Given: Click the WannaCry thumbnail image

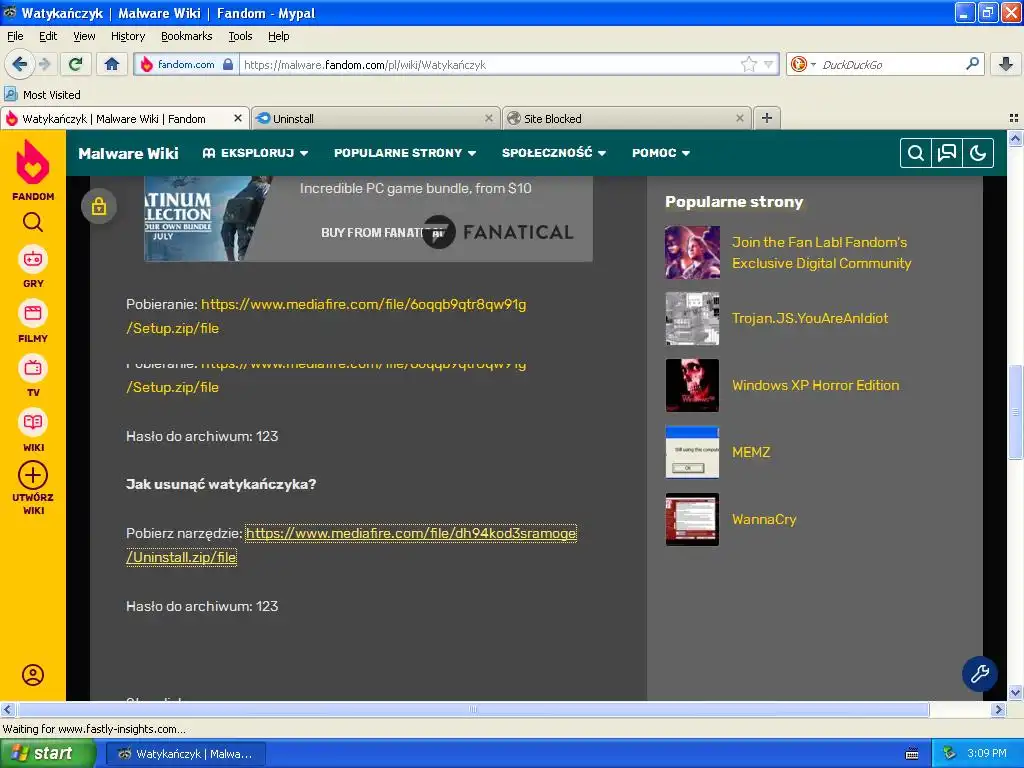Looking at the screenshot, I should pos(692,519).
